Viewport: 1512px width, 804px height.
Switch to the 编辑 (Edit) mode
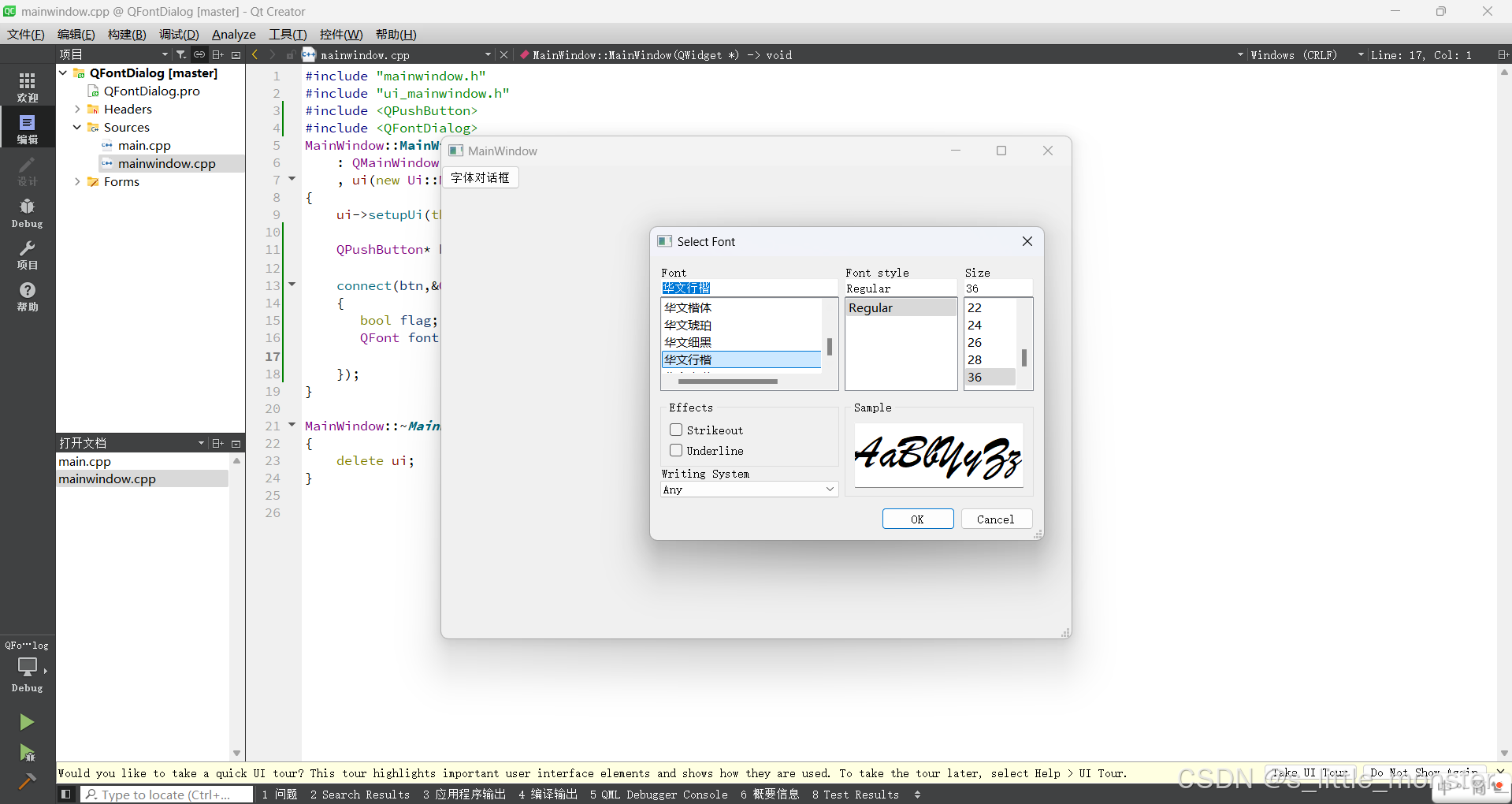coord(28,128)
